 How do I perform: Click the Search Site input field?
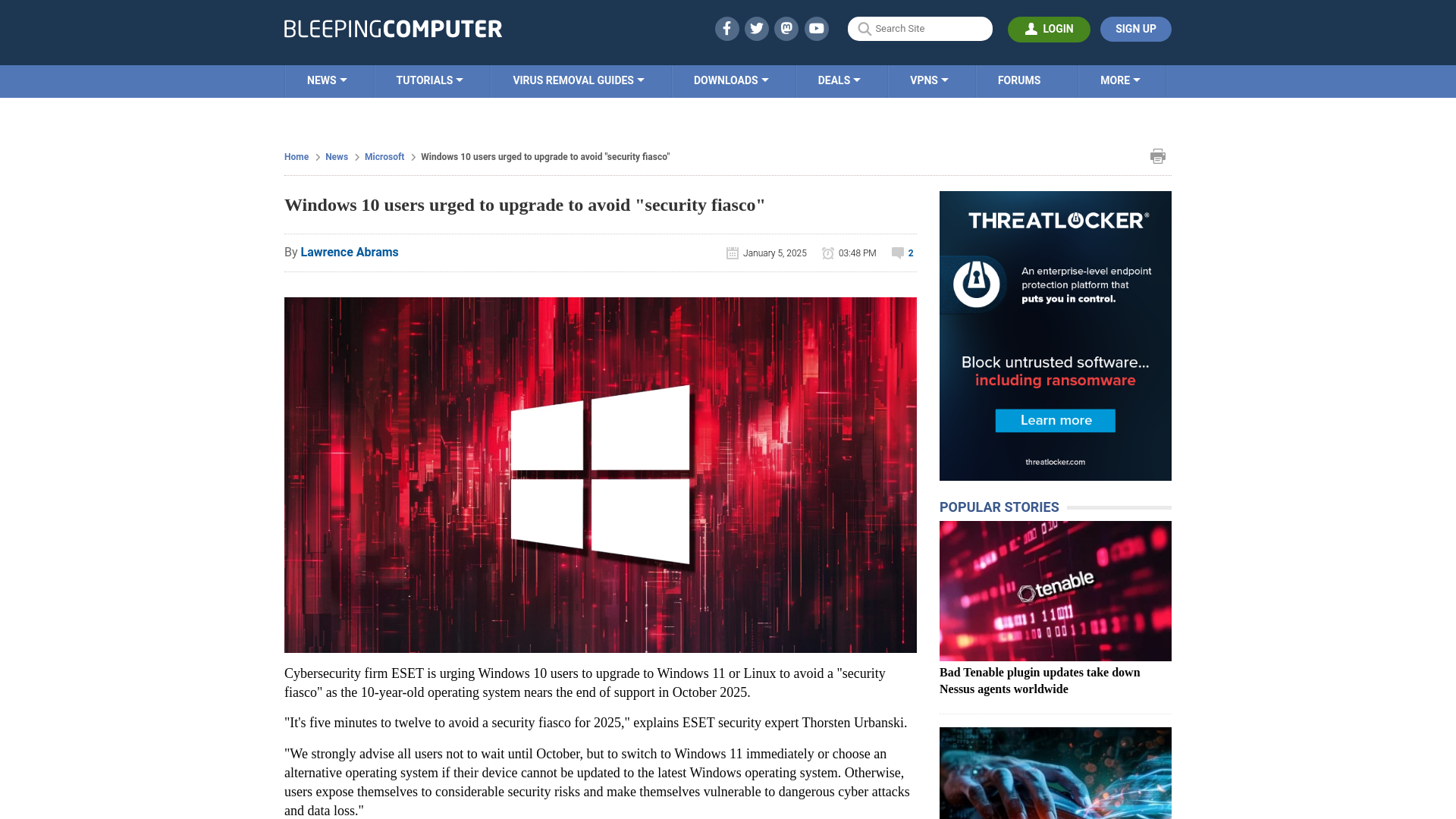(x=920, y=29)
